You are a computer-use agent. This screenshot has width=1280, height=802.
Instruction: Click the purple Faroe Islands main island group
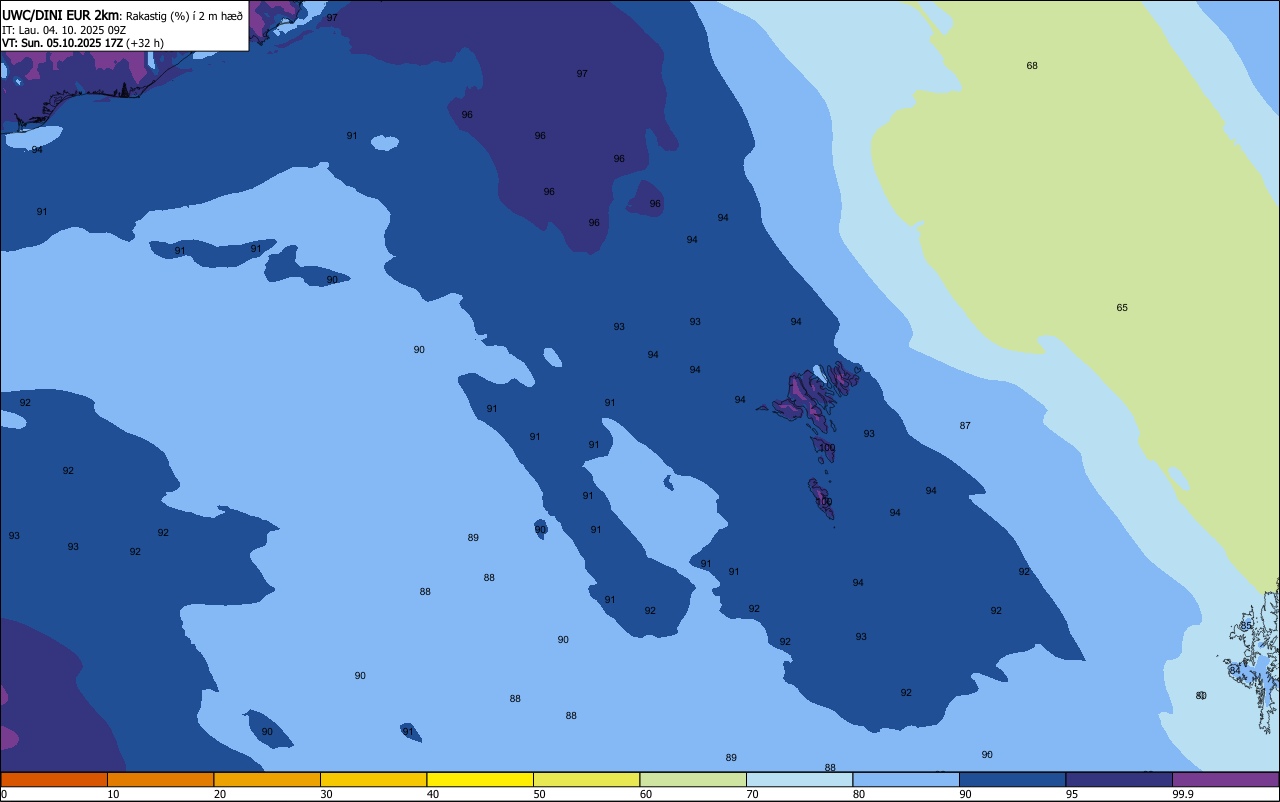click(808, 394)
